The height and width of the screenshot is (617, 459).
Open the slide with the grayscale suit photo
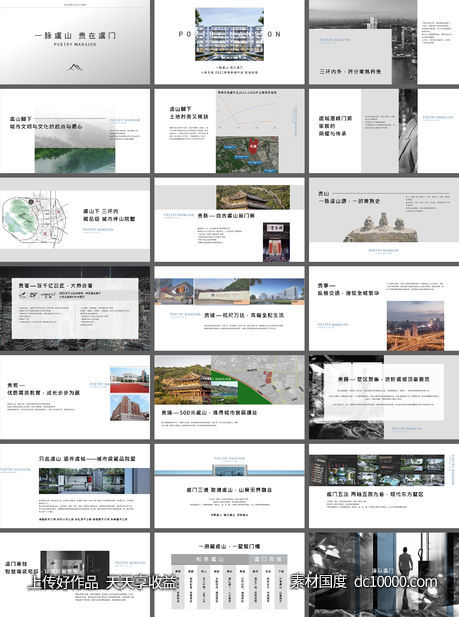click(x=384, y=131)
